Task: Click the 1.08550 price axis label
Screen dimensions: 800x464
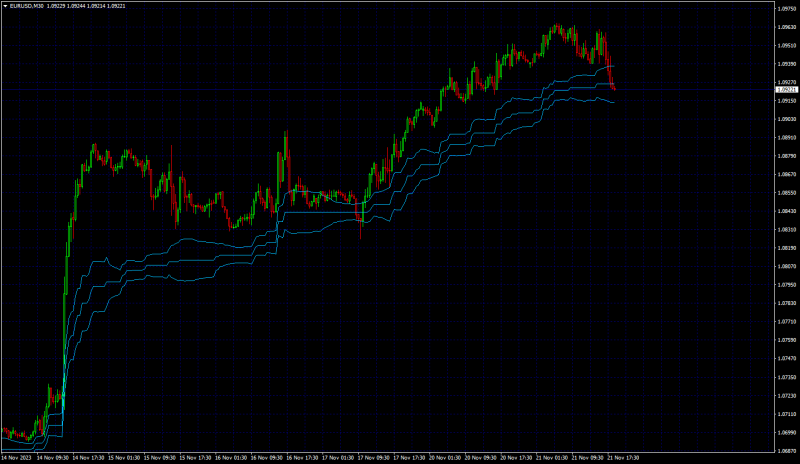Action: tap(787, 193)
